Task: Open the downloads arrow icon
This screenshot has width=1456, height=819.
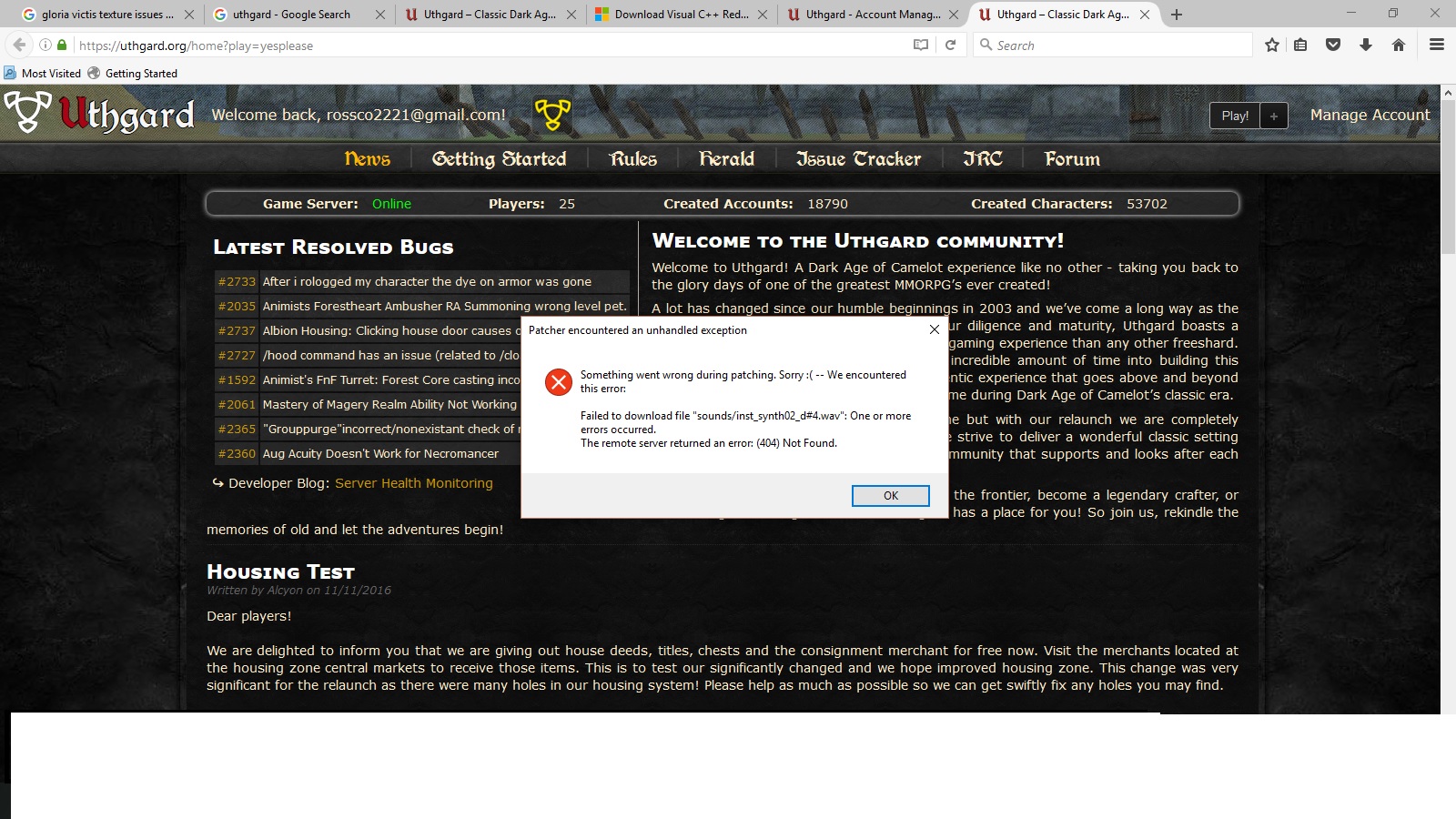Action: point(1366,45)
